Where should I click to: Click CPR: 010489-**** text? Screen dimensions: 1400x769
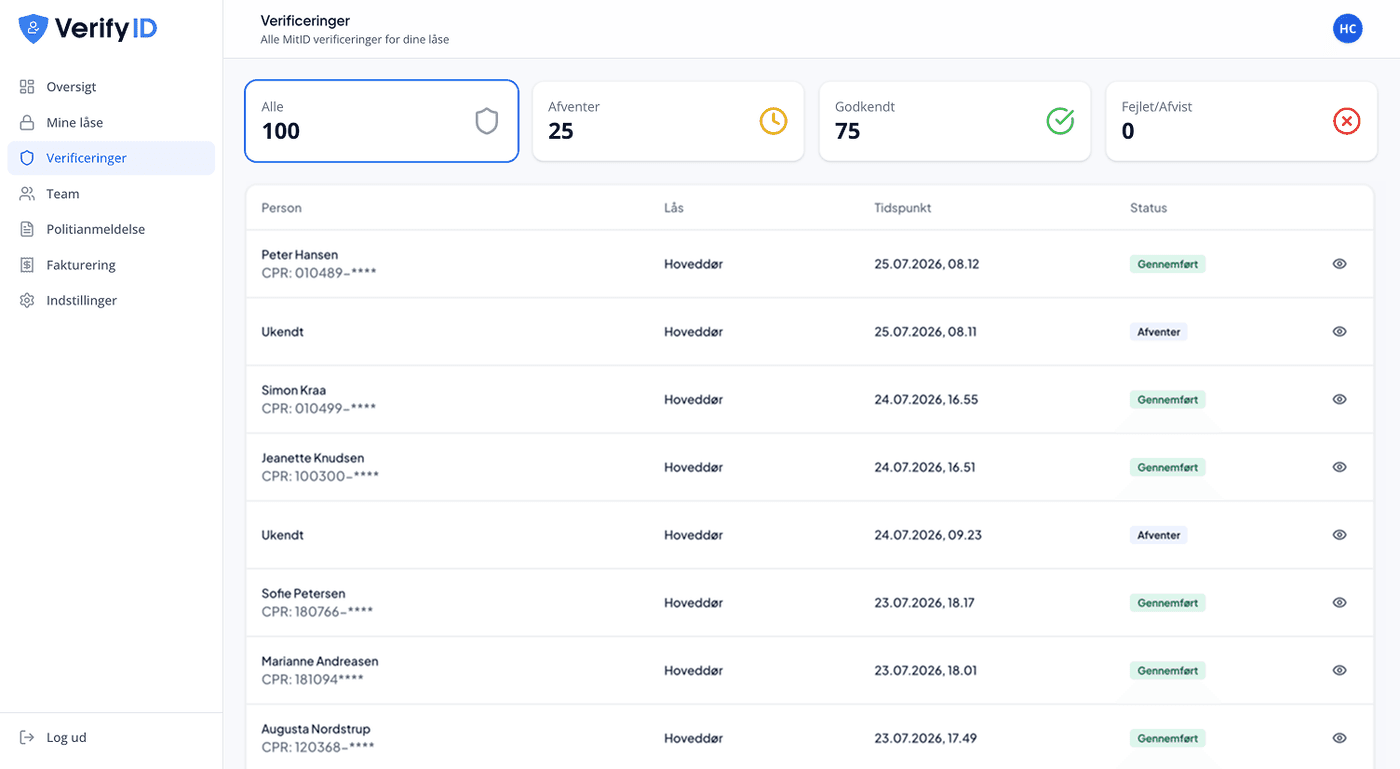coord(319,273)
